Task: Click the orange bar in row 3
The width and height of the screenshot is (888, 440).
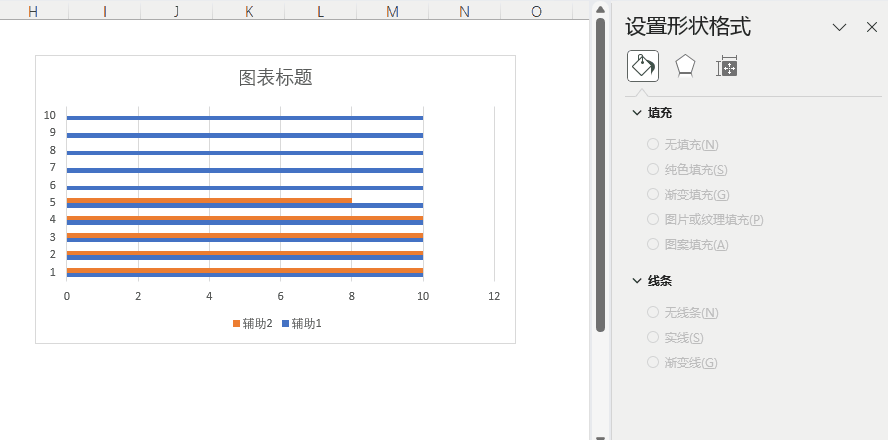Action: pyautogui.click(x=245, y=236)
